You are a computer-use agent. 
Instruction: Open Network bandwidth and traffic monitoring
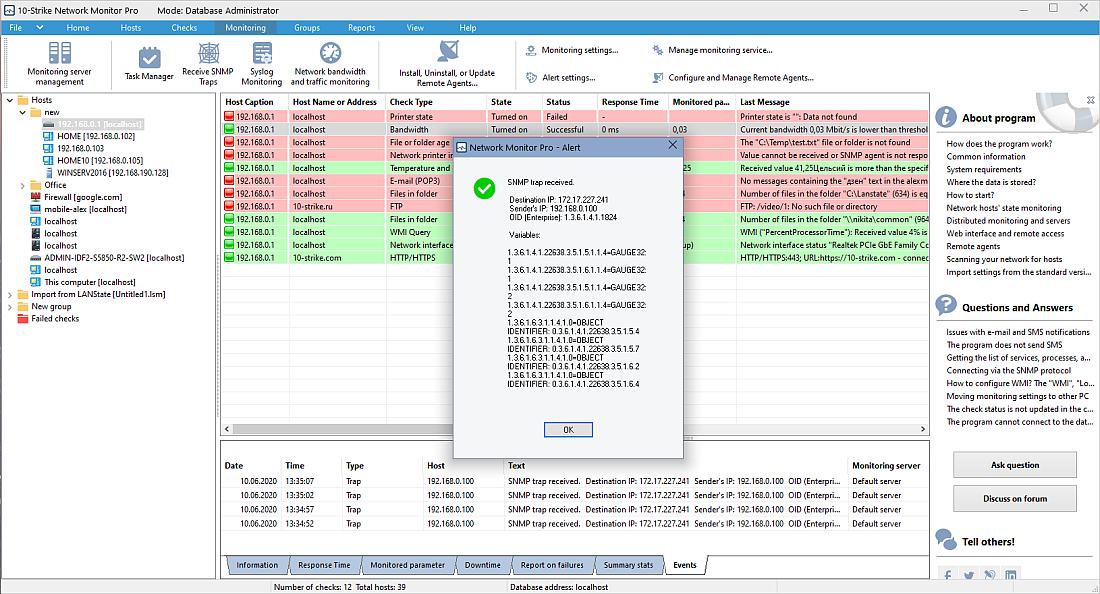(x=330, y=64)
